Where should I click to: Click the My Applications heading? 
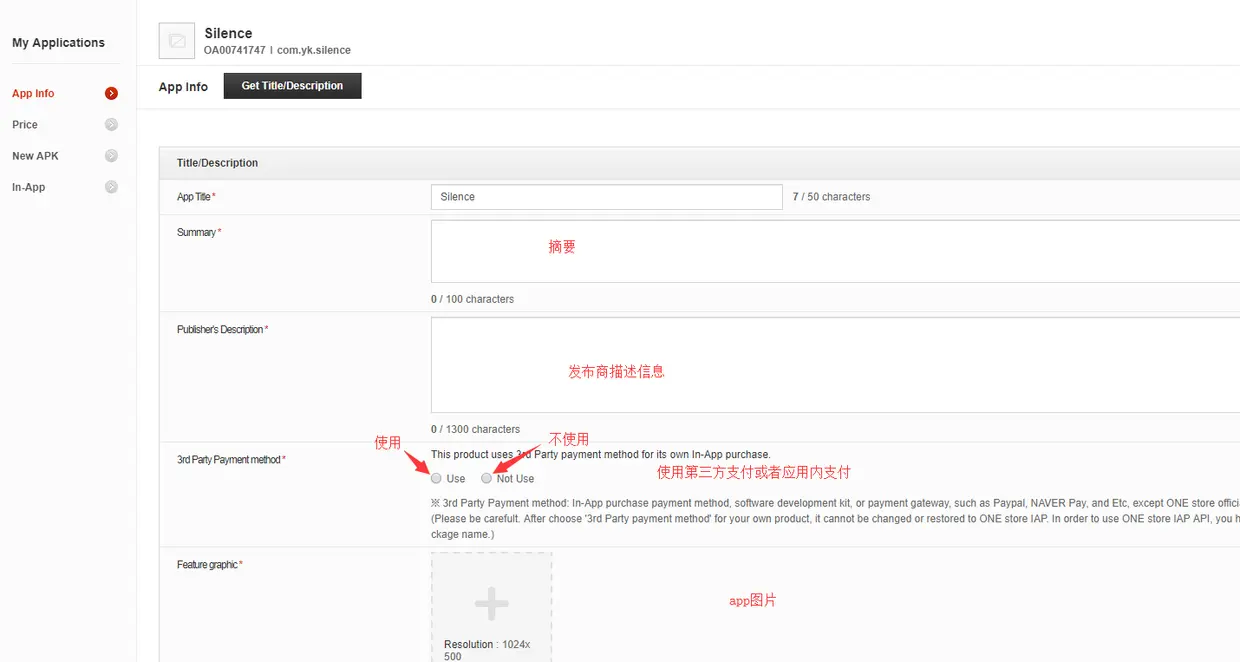(58, 43)
